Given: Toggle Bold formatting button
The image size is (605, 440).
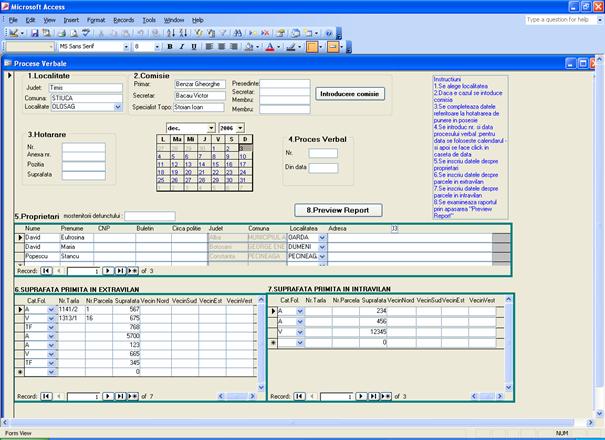Looking at the screenshot, I should (x=170, y=47).
